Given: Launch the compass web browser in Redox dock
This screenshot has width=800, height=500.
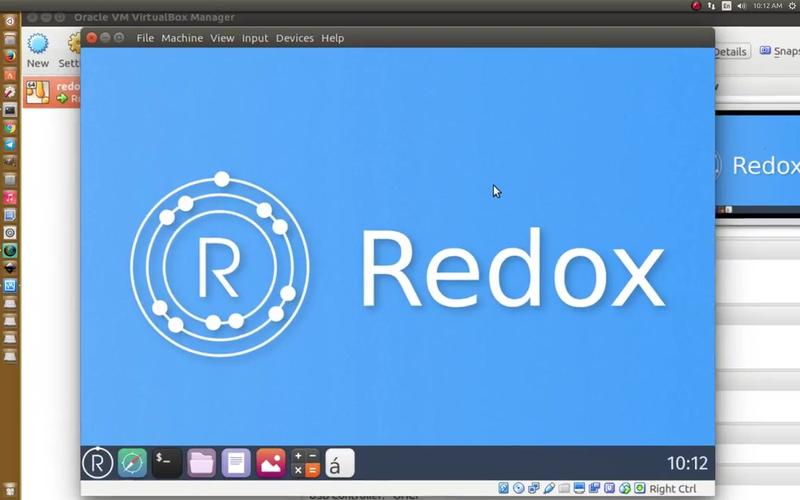Looking at the screenshot, I should click(x=132, y=463).
